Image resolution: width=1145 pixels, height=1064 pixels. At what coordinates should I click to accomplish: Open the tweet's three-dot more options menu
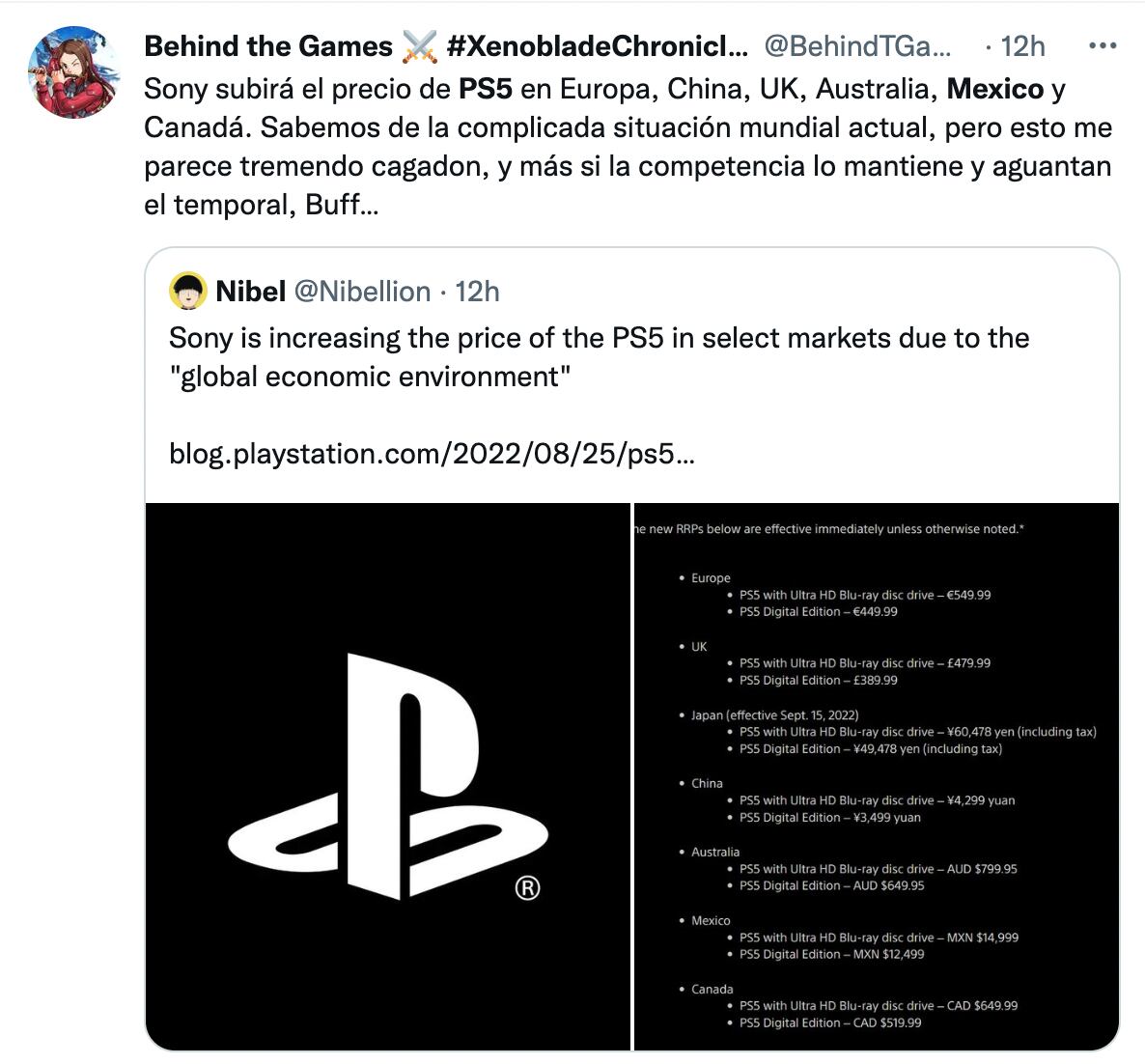(1103, 46)
